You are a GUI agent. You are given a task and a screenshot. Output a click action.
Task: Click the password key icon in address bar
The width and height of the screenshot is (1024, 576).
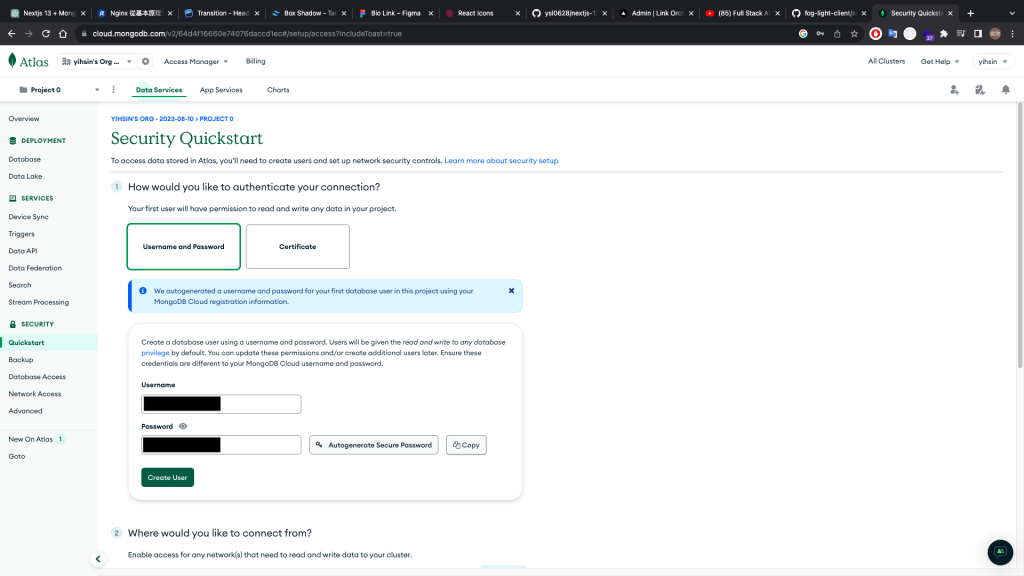(x=820, y=34)
